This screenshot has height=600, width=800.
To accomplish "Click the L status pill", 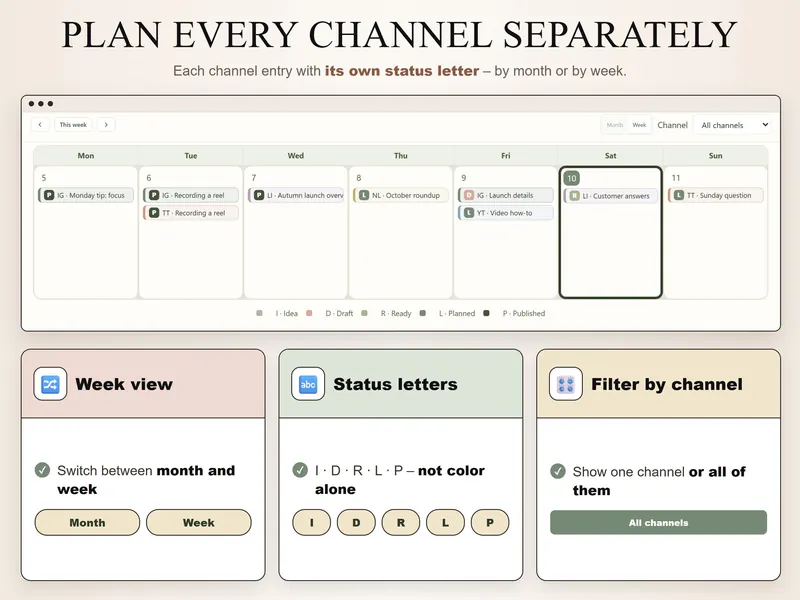I will 445,522.
